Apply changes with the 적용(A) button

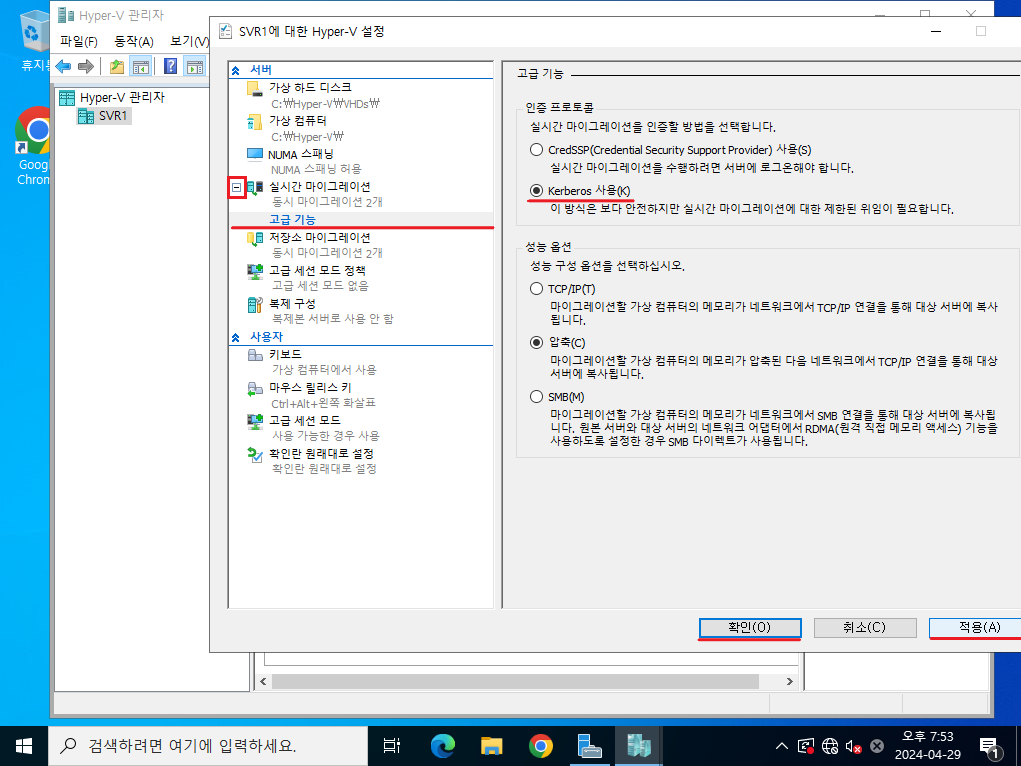pos(975,627)
